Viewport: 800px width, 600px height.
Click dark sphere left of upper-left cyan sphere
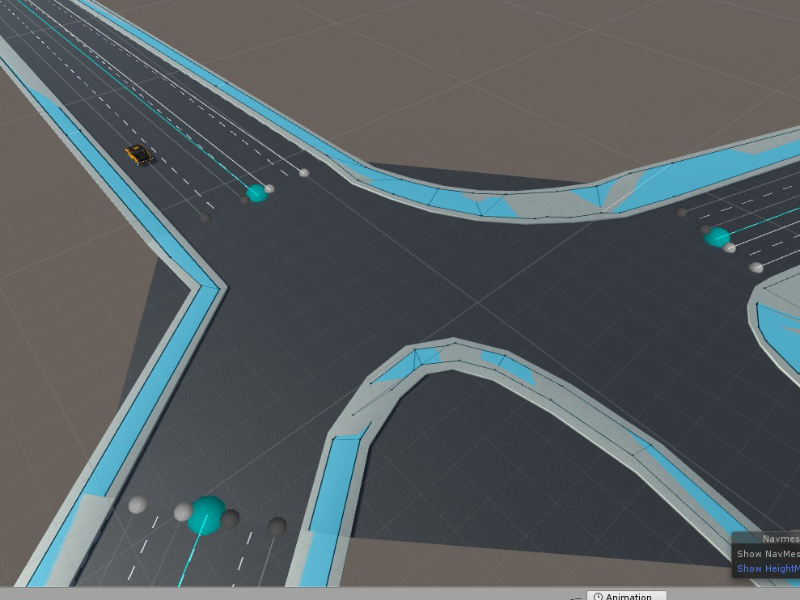pos(243,200)
